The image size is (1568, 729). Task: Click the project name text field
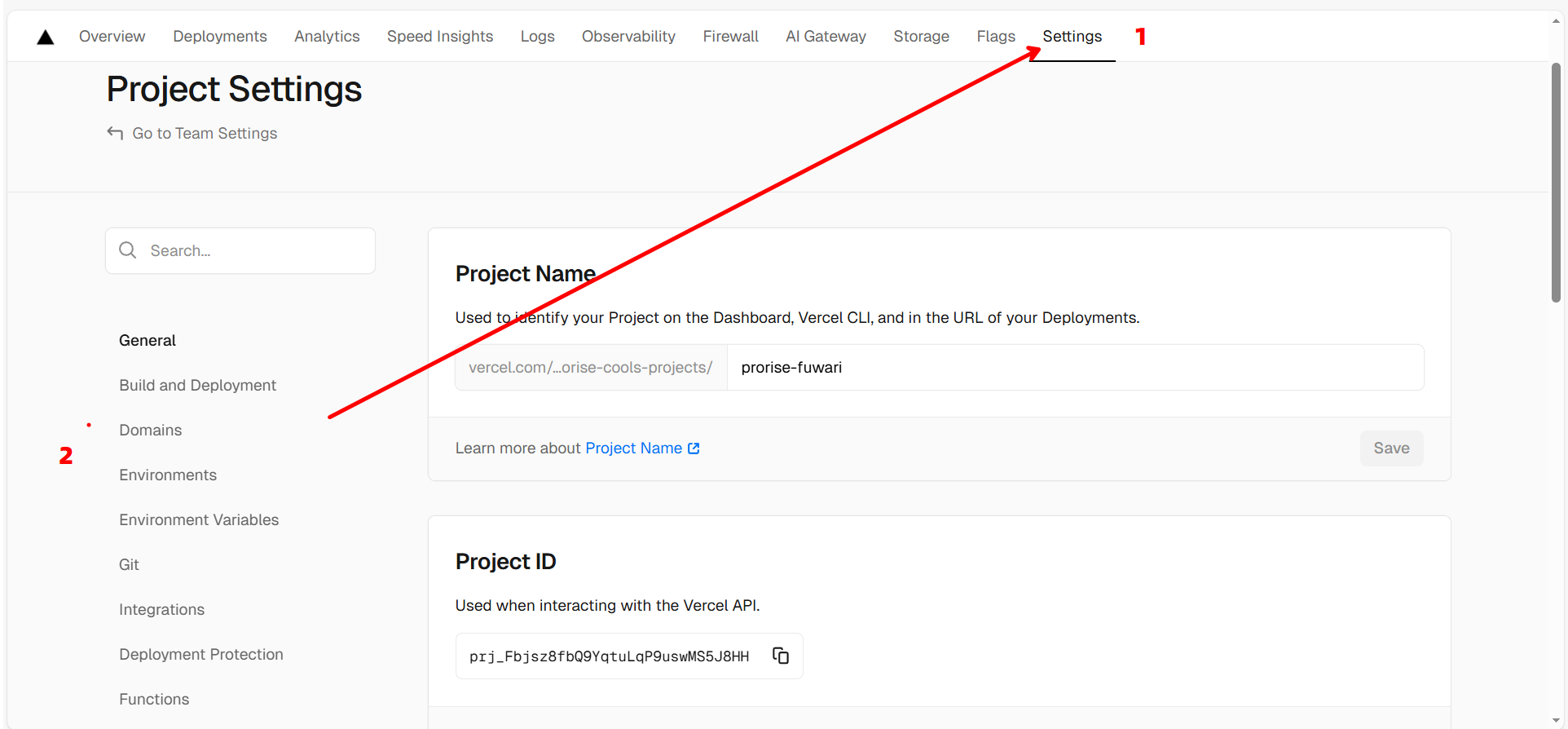point(1074,368)
